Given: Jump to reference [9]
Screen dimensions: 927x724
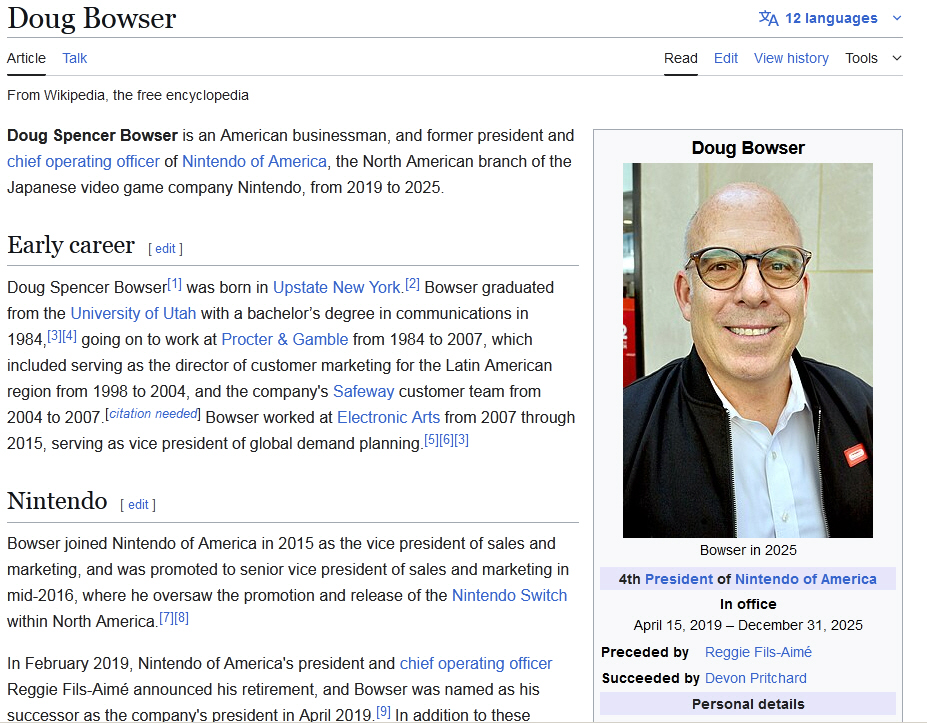Looking at the screenshot, I should coord(383,712).
